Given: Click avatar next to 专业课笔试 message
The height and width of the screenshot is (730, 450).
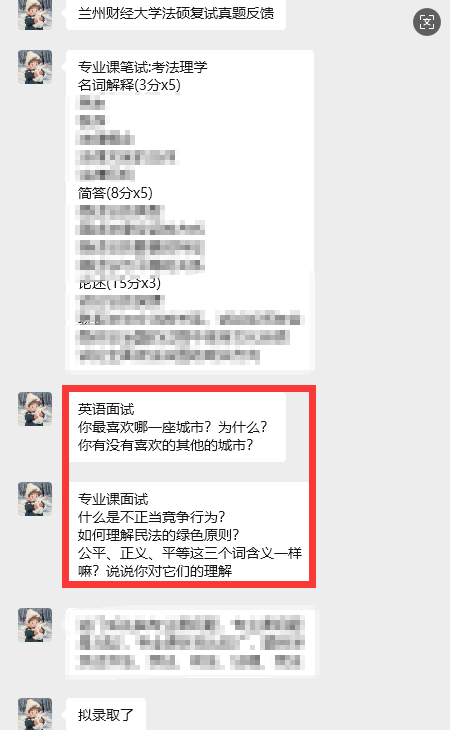Looking at the screenshot, I should (x=35, y=68).
